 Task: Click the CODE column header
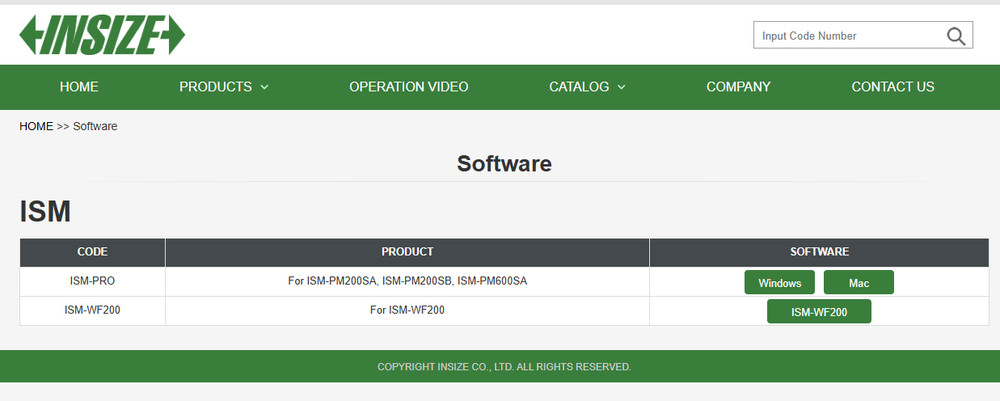tap(92, 252)
